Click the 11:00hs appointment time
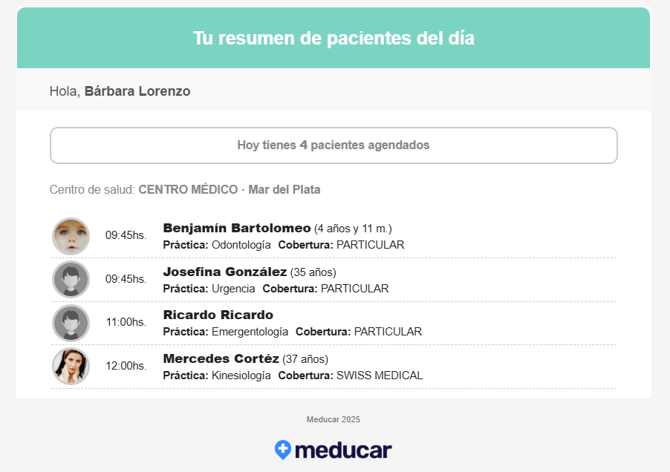This screenshot has height=472, width=670. tap(126, 322)
